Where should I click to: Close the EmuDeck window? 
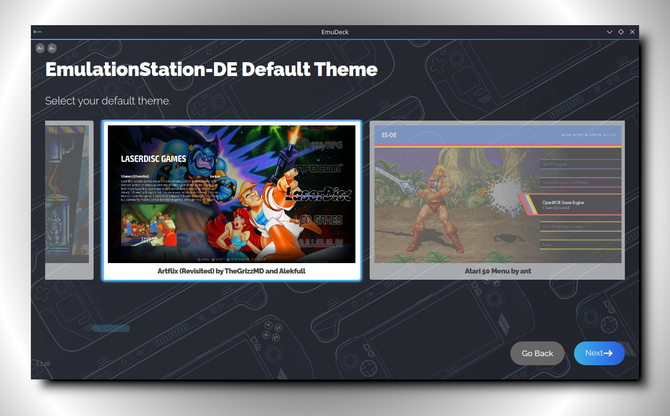click(x=632, y=32)
